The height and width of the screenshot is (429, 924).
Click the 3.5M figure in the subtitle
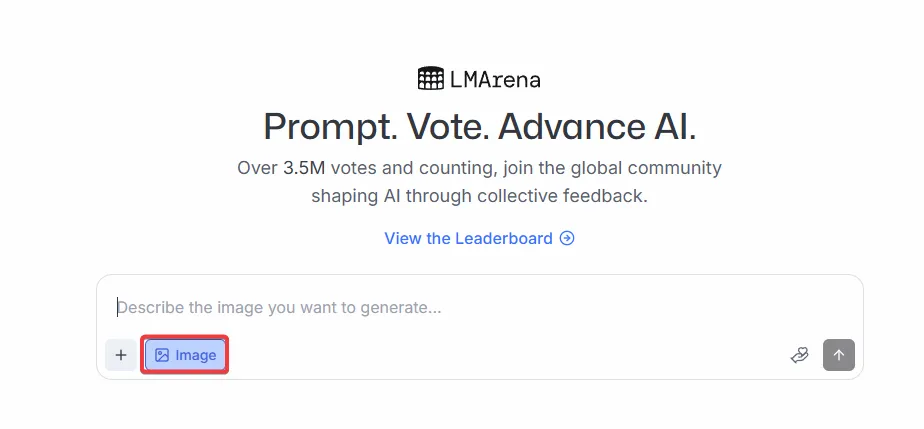pyautogui.click(x=304, y=168)
